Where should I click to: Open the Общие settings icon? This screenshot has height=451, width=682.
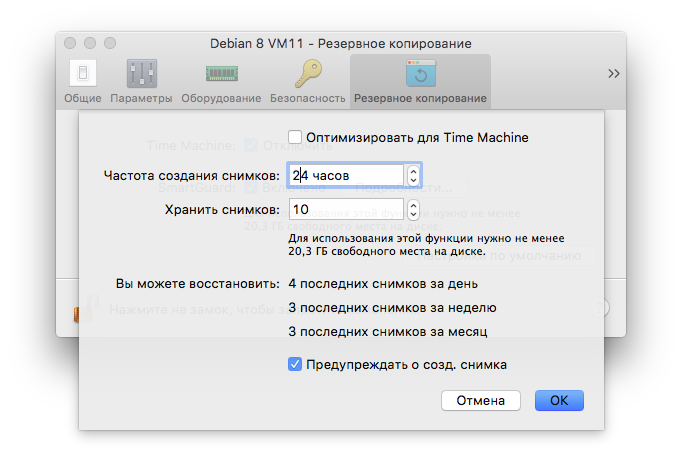point(83,73)
